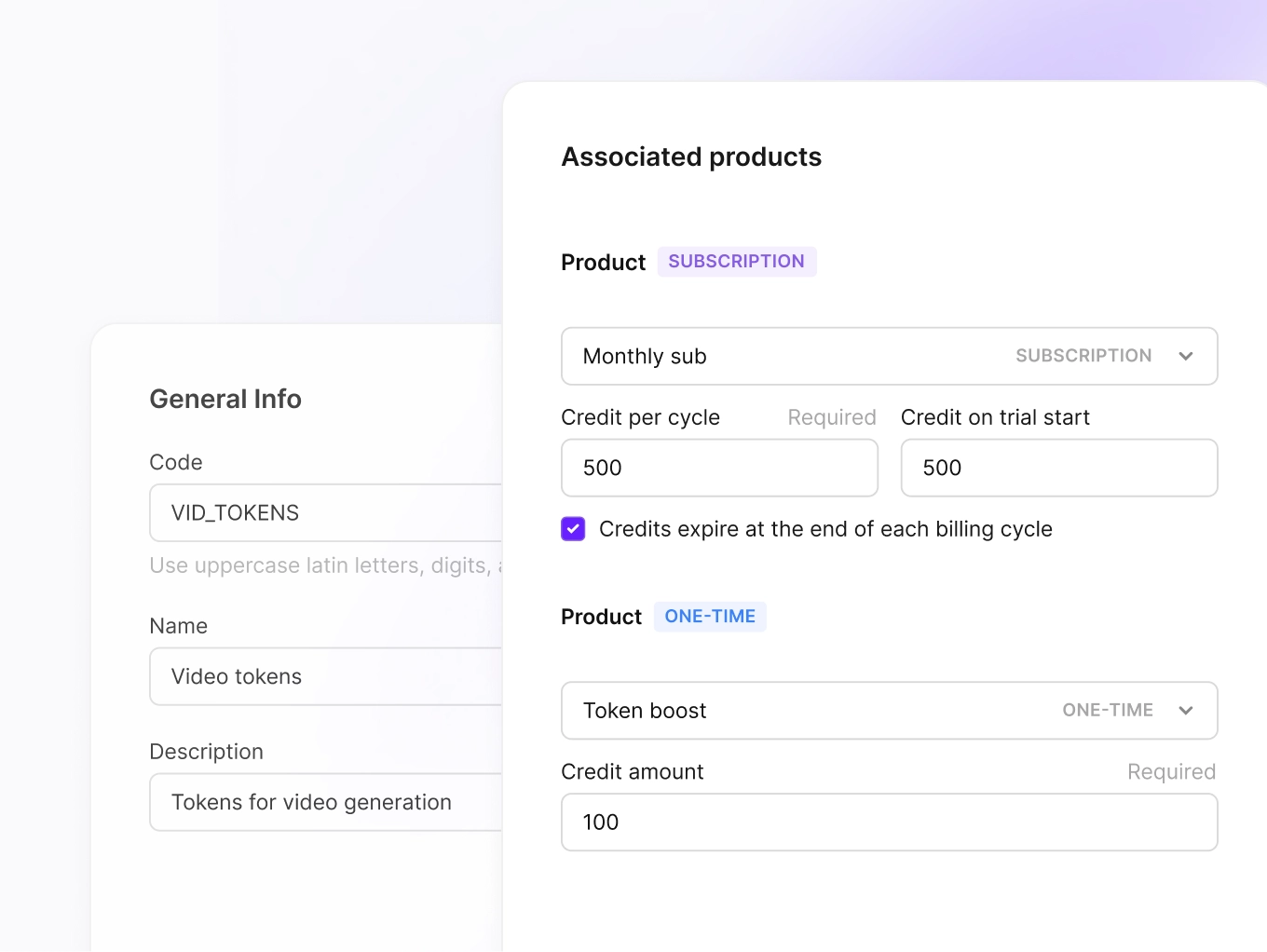
Task: Focus the Code field containing VID_TOKENS
Action: (x=326, y=513)
